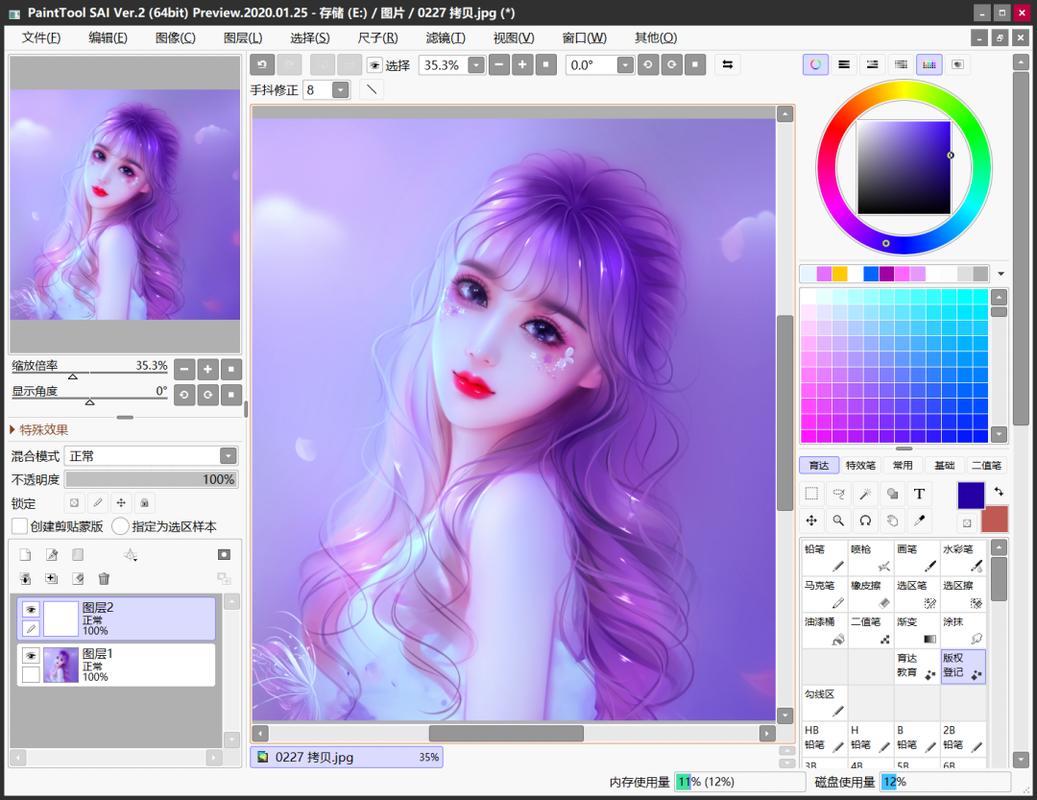Enable the 指定为选区样本 option

point(120,526)
